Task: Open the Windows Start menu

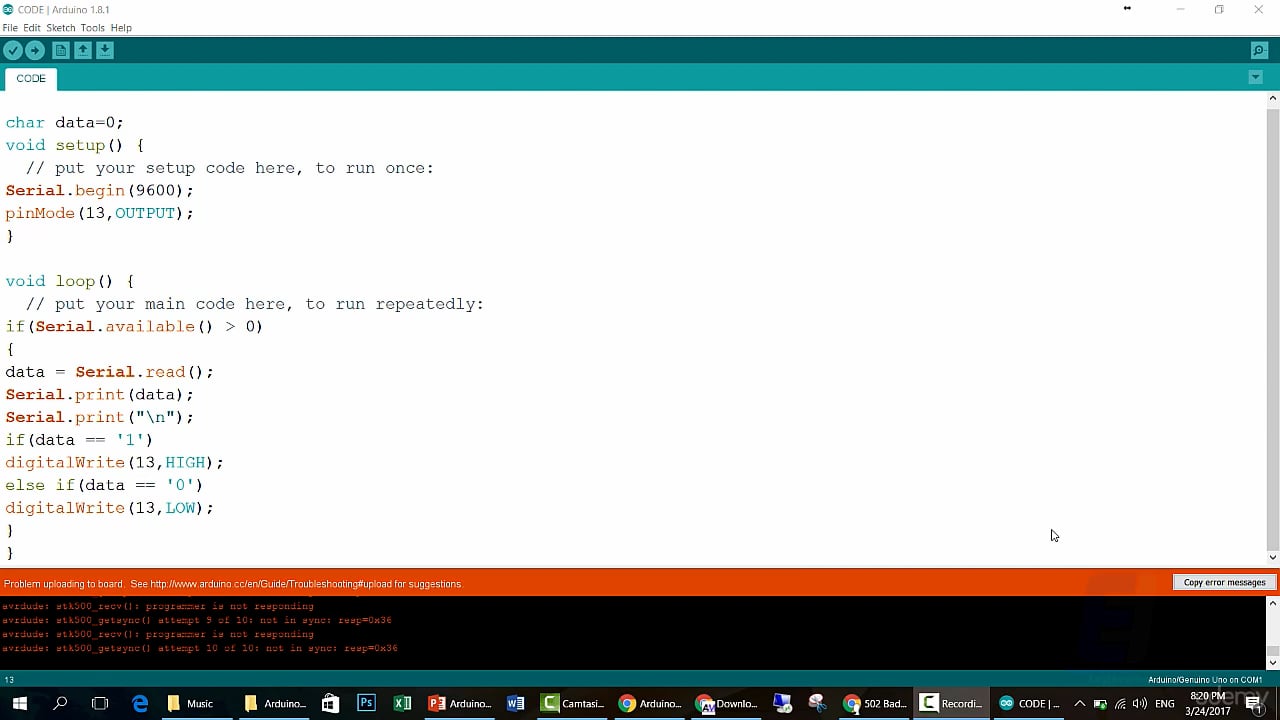Action: (x=19, y=703)
